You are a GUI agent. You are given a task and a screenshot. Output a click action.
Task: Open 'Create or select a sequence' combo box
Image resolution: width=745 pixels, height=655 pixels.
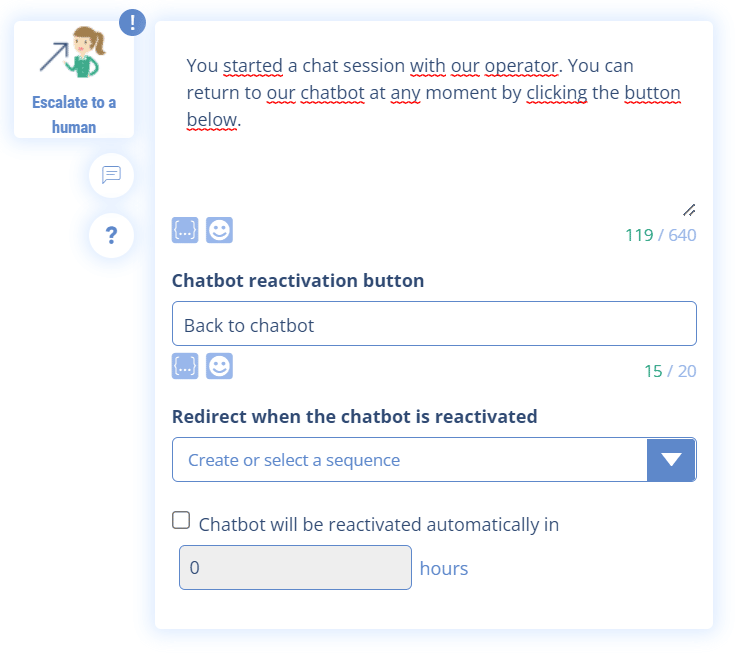410,460
